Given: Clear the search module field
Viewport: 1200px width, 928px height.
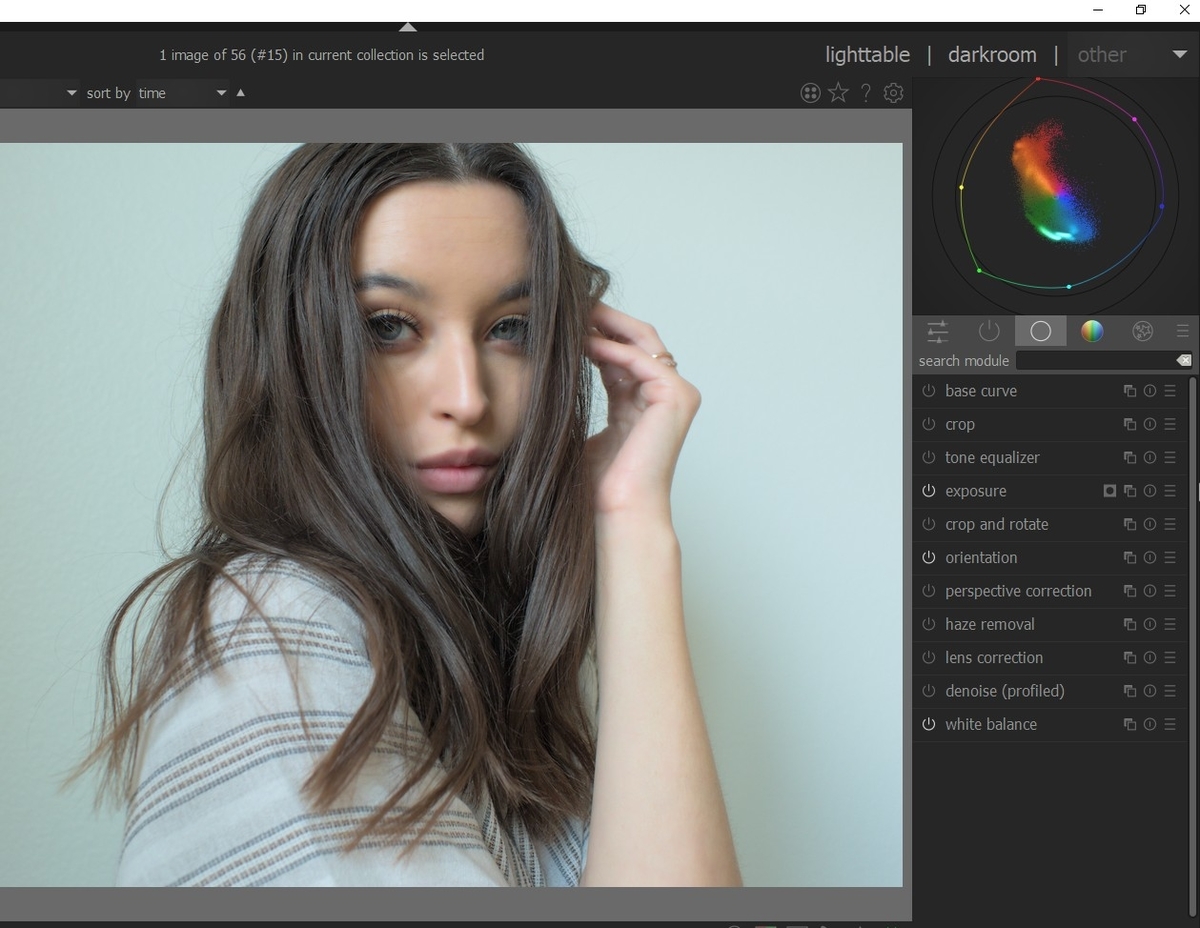Looking at the screenshot, I should point(1183,360).
